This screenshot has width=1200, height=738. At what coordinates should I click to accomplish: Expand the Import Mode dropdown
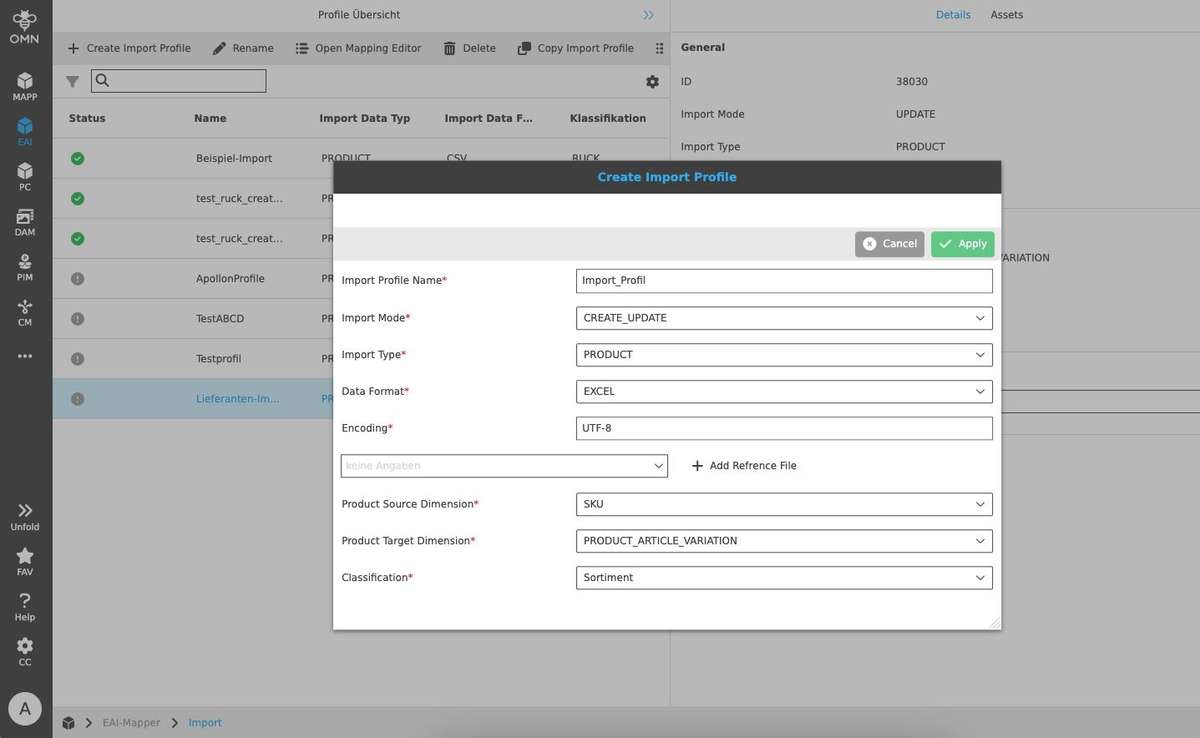[784, 318]
